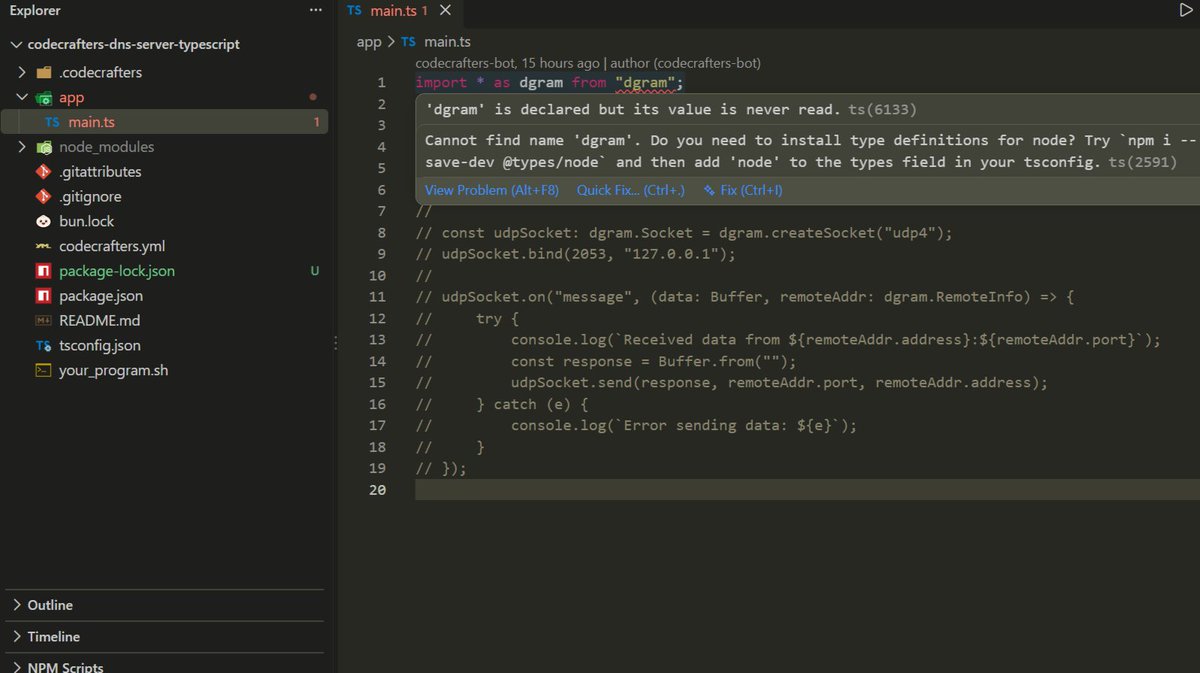
Task: Open package.json file
Action: (101, 296)
